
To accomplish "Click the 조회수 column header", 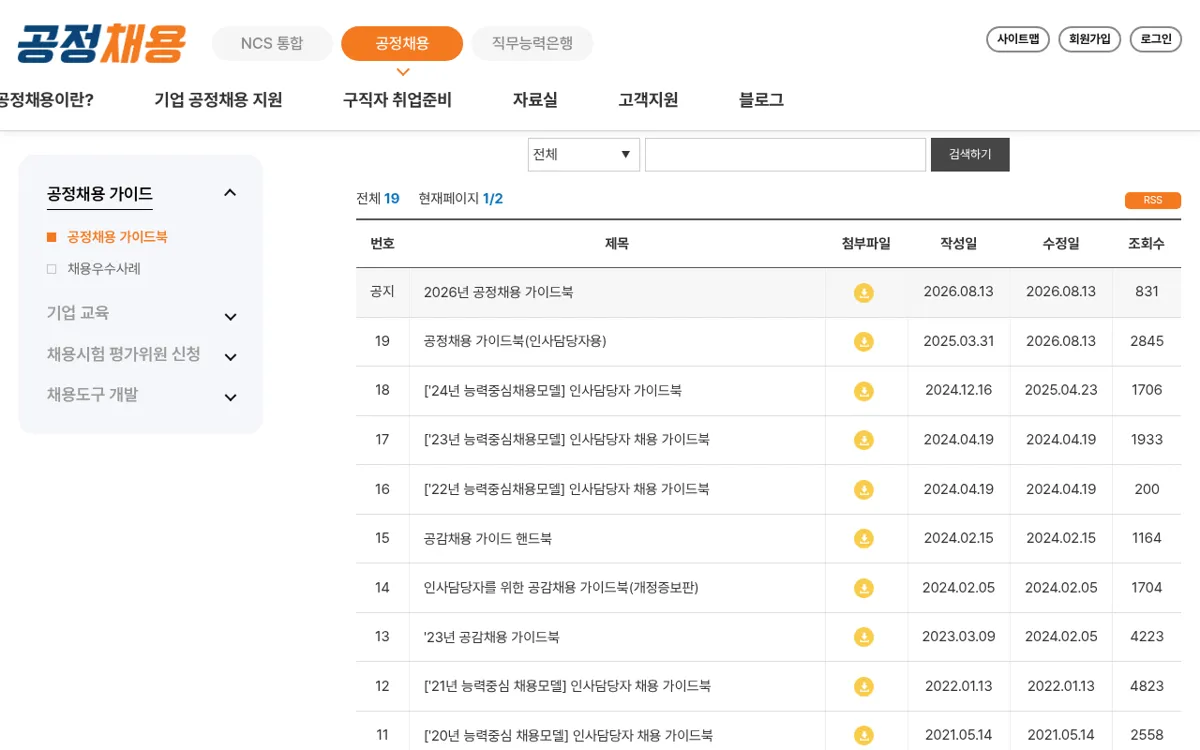I will tap(1146, 244).
